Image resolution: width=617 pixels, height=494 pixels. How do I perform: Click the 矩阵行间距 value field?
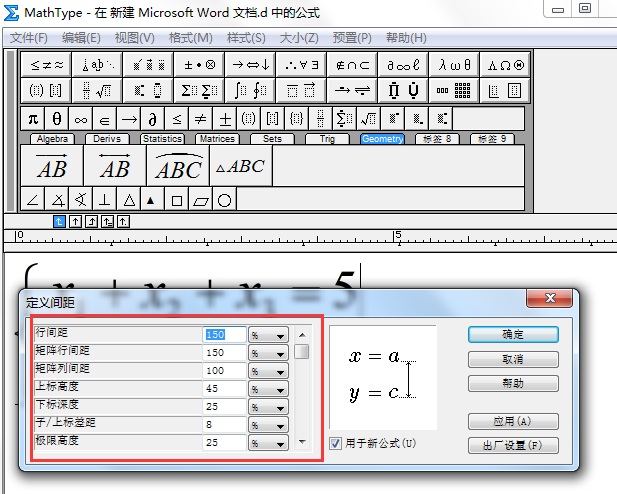pyautogui.click(x=224, y=353)
